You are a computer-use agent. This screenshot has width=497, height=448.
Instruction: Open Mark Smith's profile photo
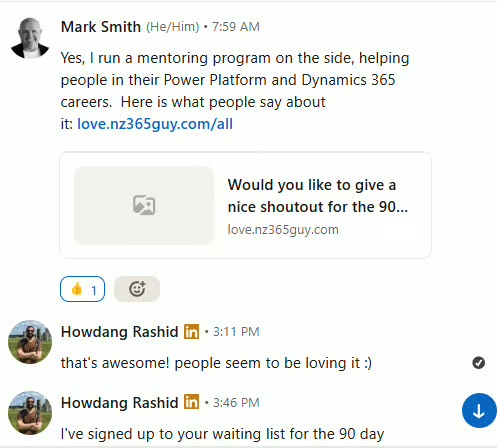pyautogui.click(x=30, y=38)
